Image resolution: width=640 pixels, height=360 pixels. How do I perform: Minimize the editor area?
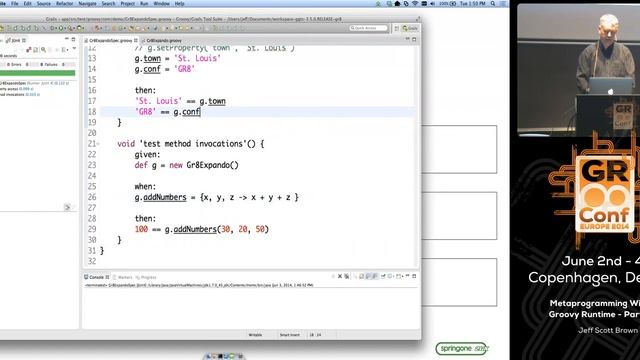pyautogui.click(x=407, y=39)
